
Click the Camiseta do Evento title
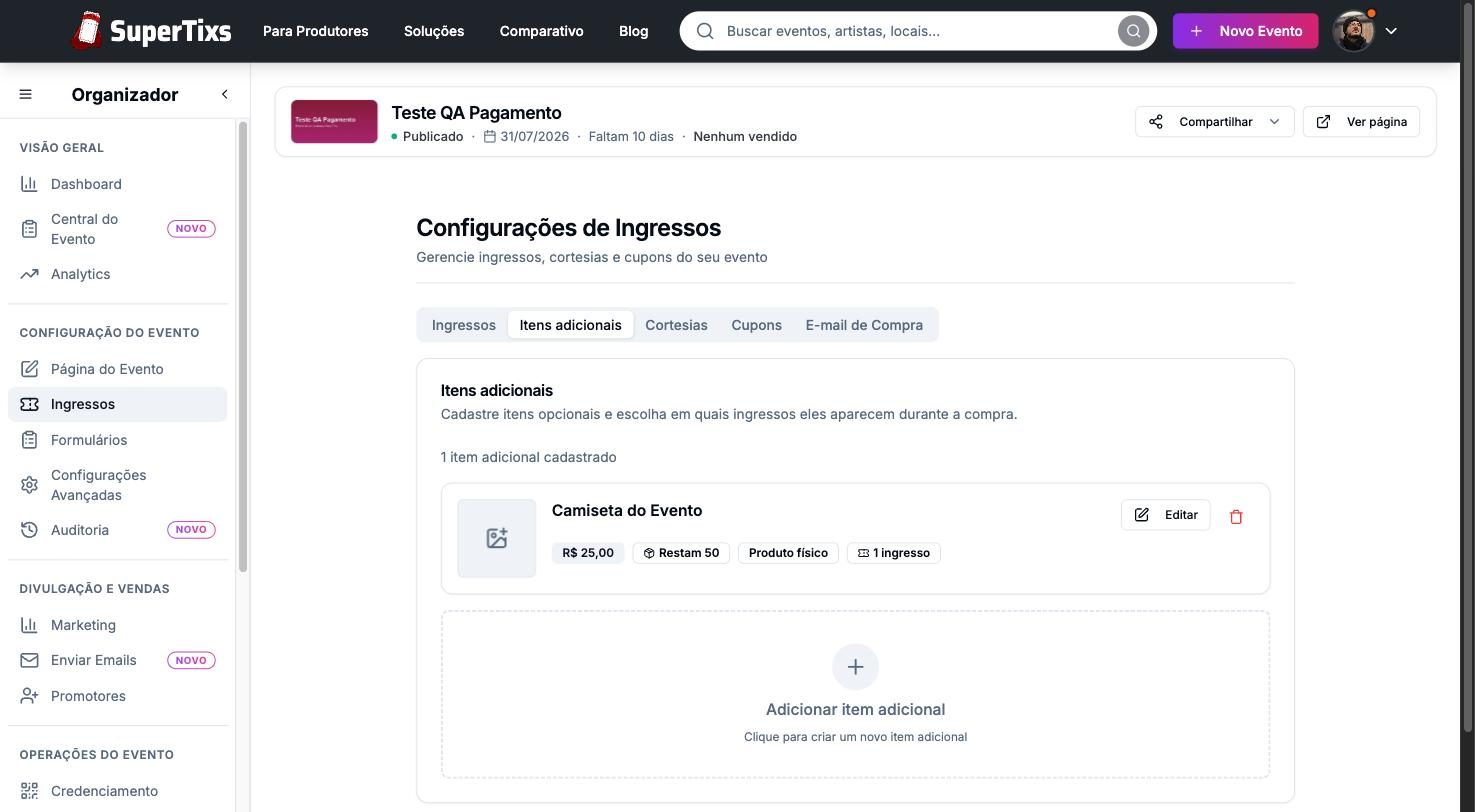click(x=627, y=510)
